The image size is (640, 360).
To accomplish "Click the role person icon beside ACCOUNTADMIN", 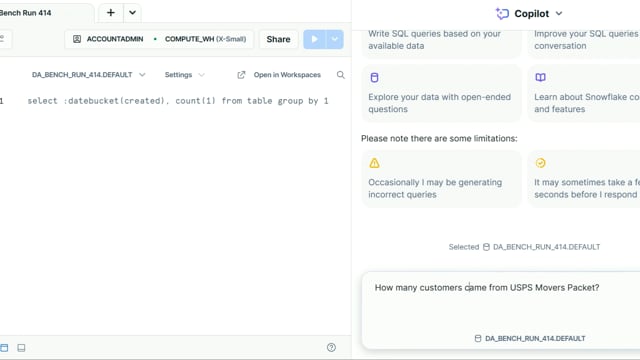I will coord(77,39).
